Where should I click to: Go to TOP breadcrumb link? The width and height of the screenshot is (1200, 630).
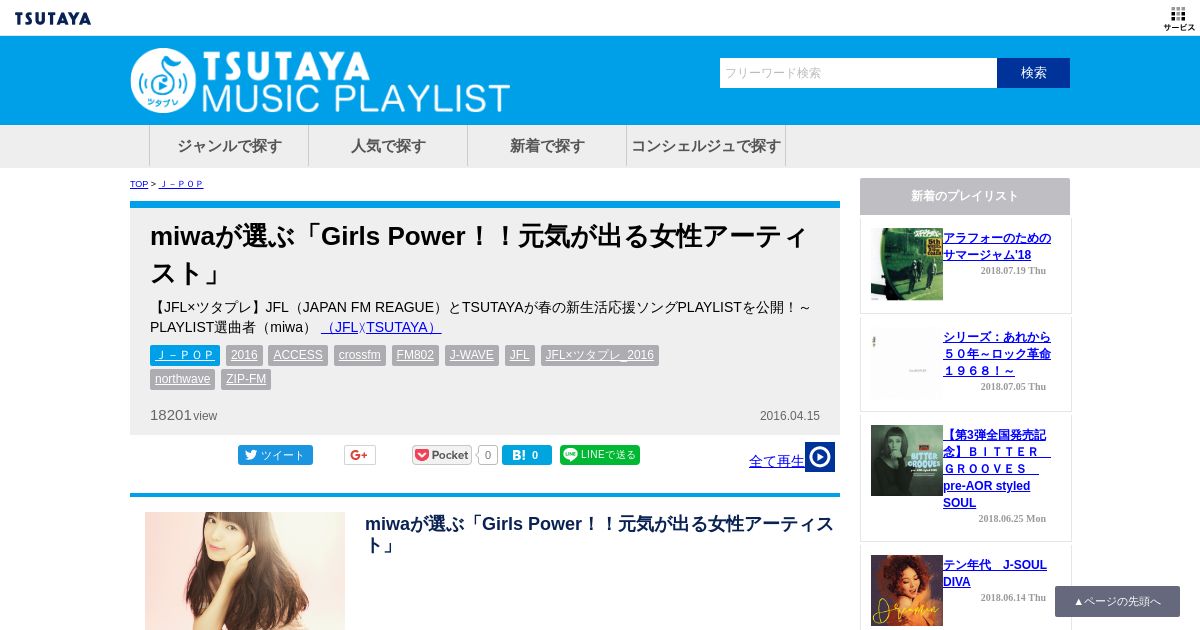139,184
